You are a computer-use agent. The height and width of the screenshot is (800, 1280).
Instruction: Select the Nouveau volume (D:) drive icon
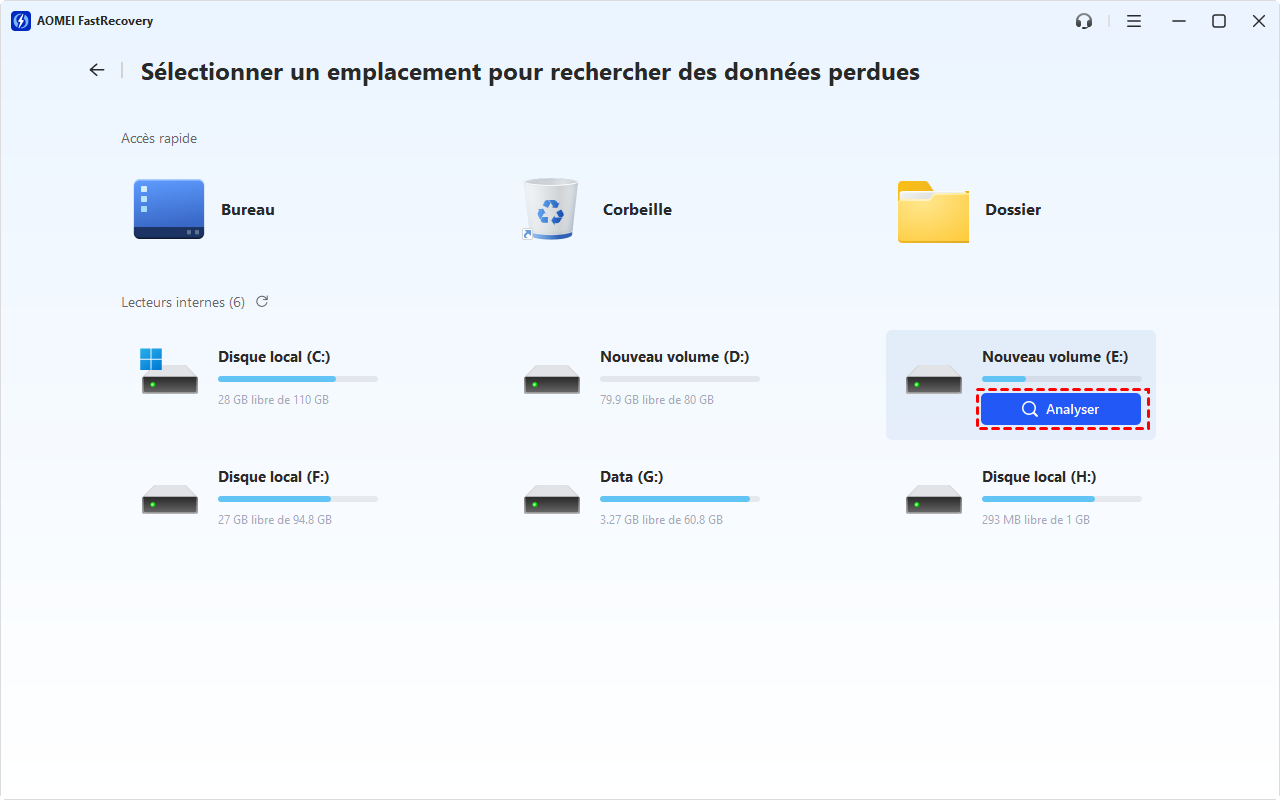pos(552,379)
